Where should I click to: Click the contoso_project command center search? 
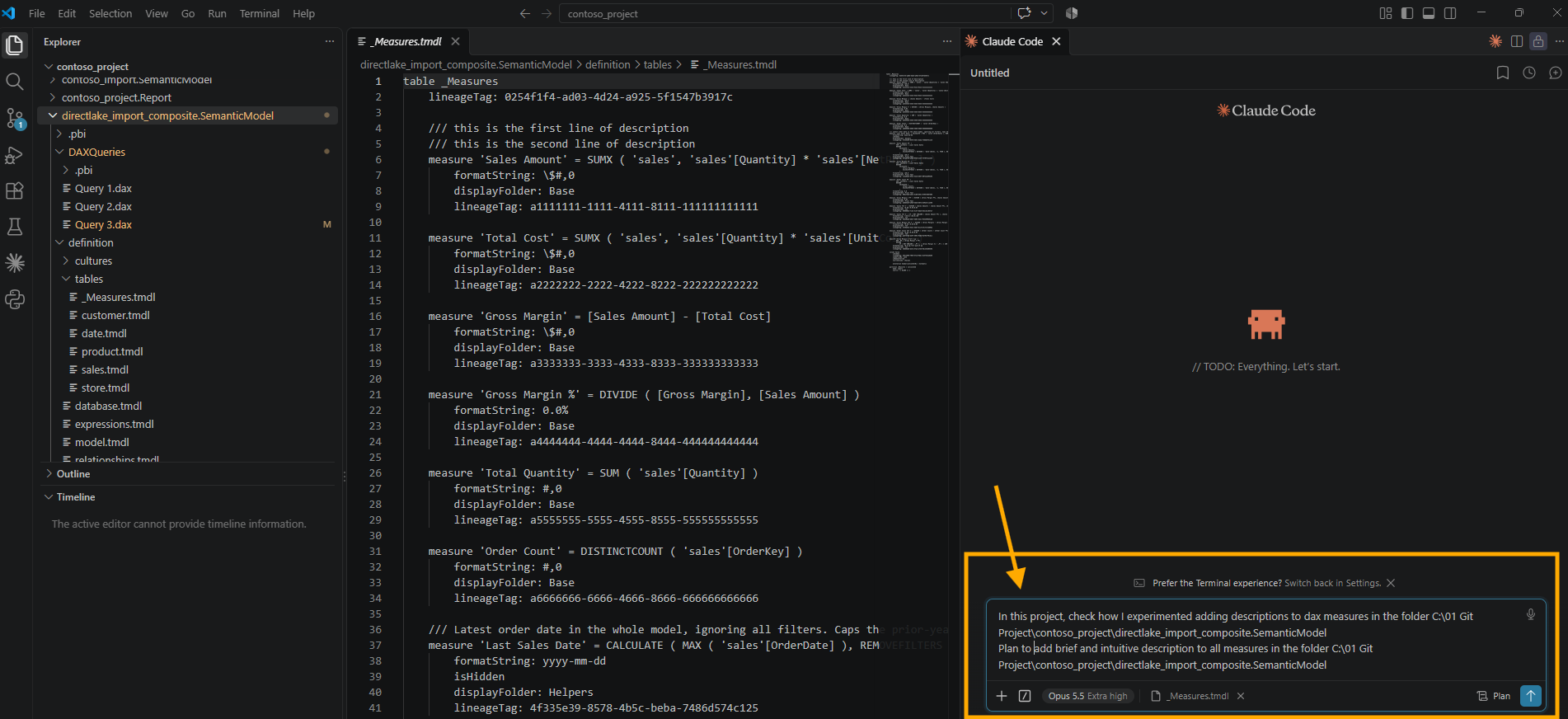point(785,13)
